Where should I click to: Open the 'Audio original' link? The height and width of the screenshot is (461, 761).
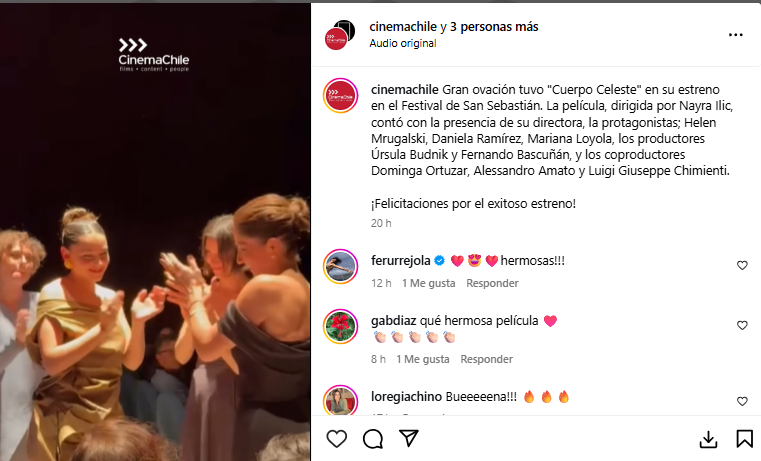403,43
